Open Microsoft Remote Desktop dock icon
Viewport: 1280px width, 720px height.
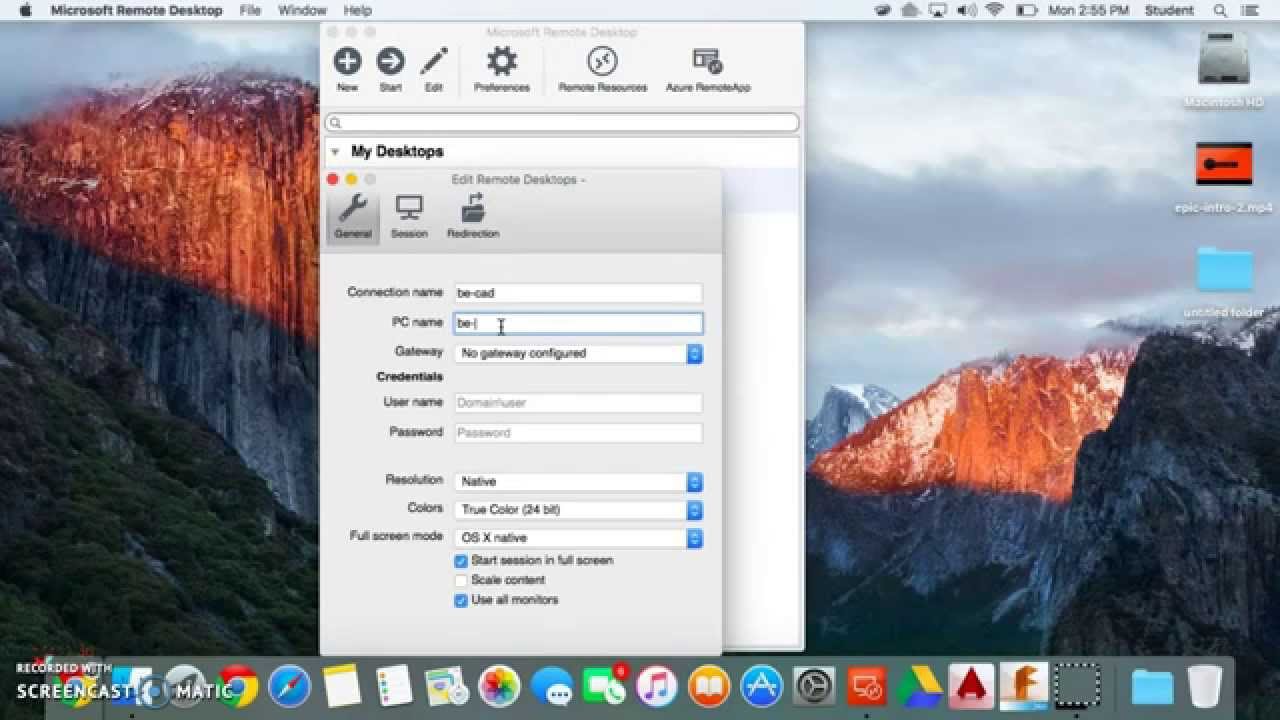tap(866, 686)
